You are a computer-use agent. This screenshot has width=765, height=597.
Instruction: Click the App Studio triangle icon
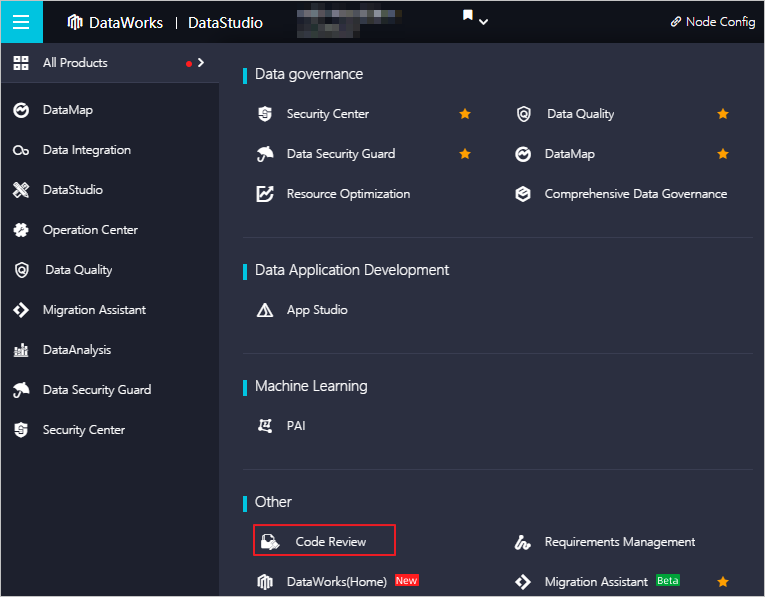tap(265, 310)
